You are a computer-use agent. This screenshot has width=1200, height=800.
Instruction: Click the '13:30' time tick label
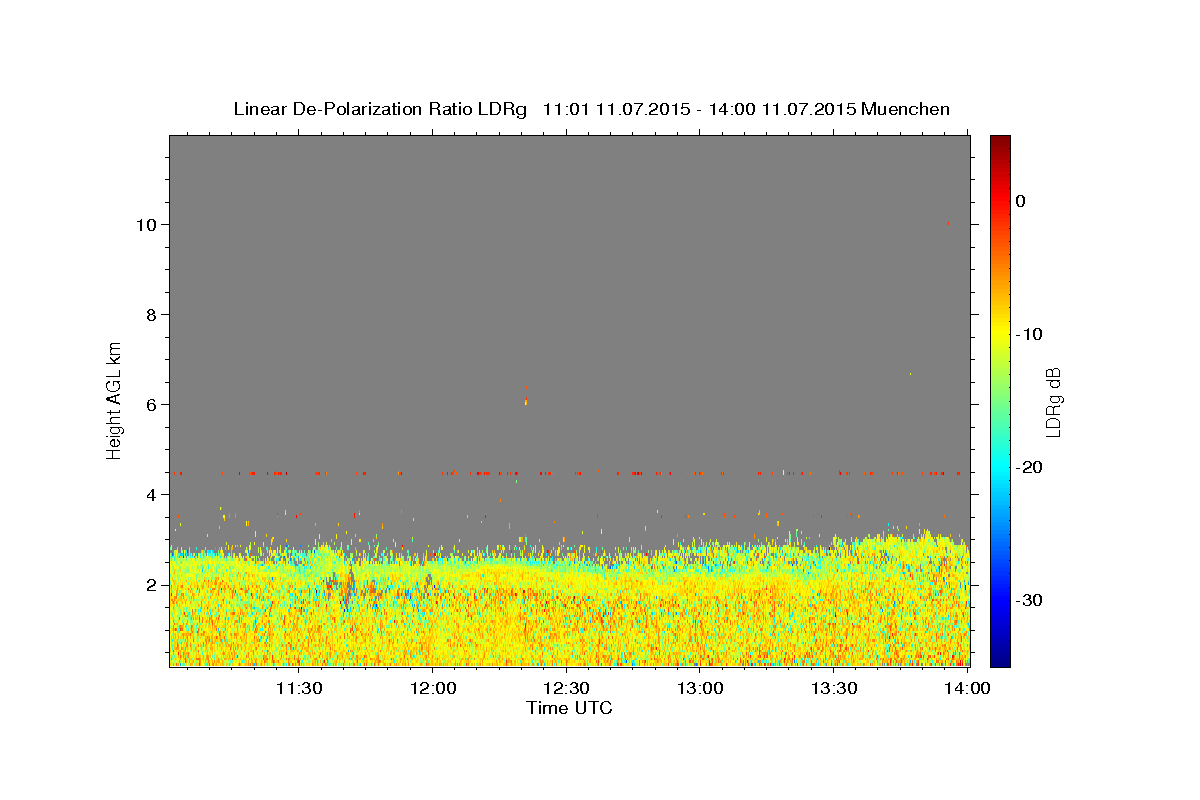point(834,688)
